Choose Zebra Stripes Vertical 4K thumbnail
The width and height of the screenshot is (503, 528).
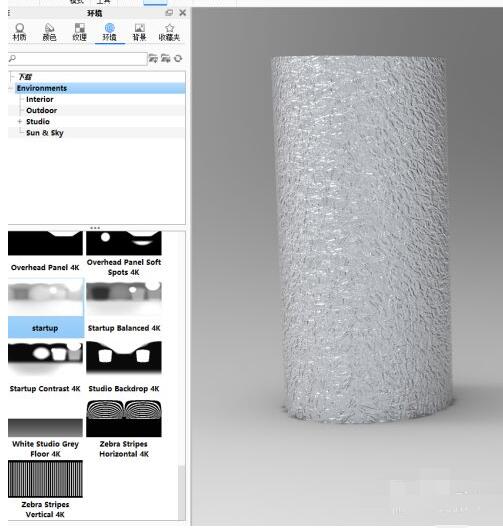click(45, 489)
